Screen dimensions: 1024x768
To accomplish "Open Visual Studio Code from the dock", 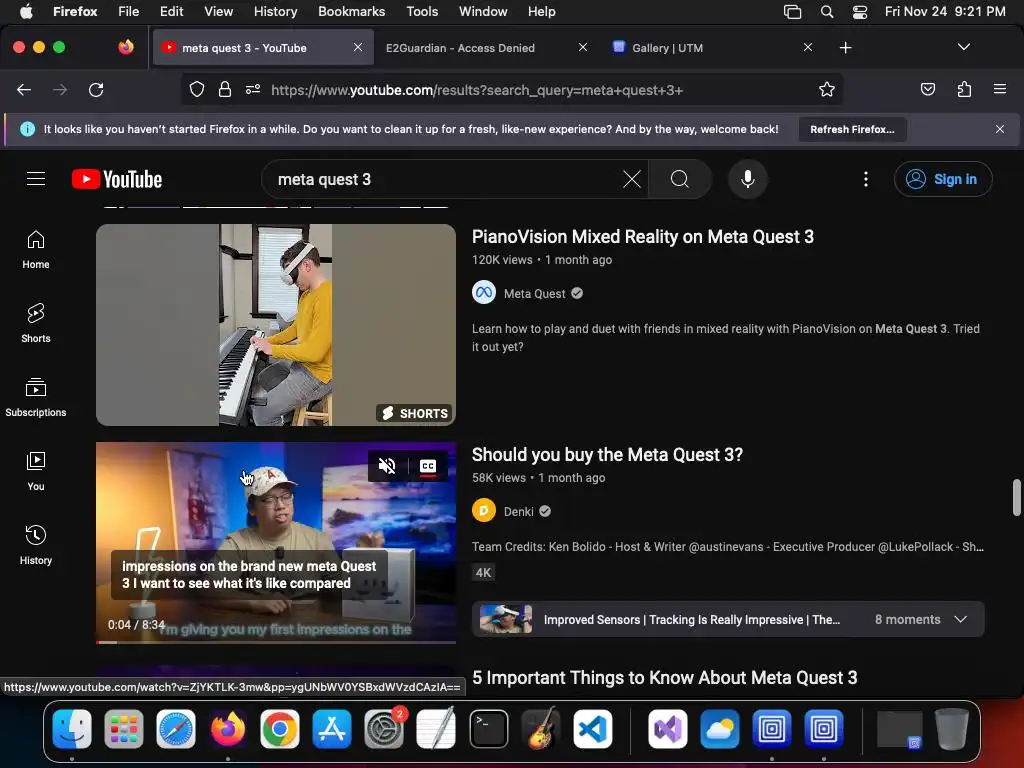I will [x=593, y=728].
